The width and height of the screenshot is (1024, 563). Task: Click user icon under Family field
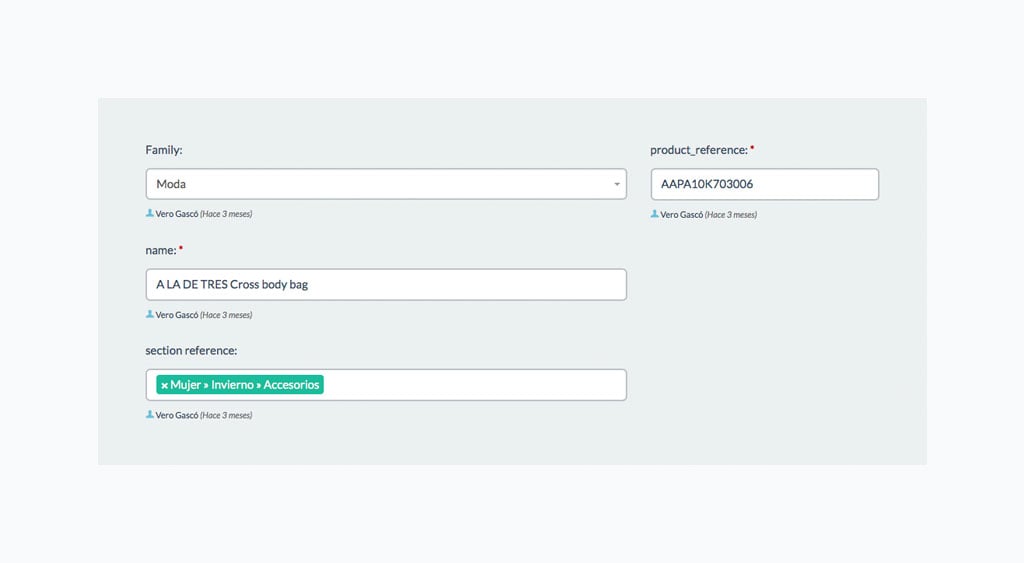(x=150, y=213)
